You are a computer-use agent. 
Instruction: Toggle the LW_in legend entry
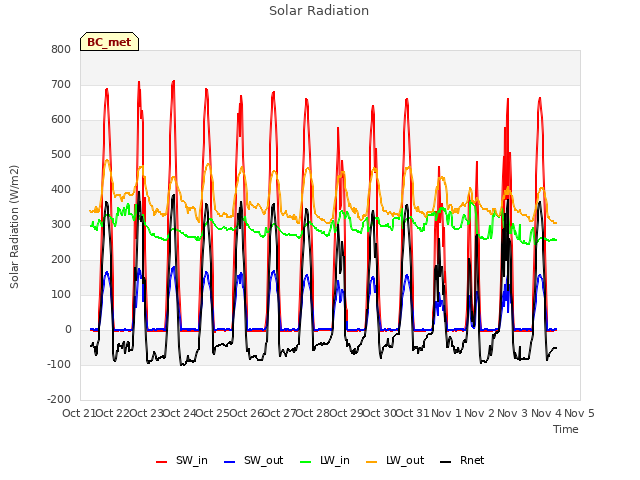pos(324,460)
